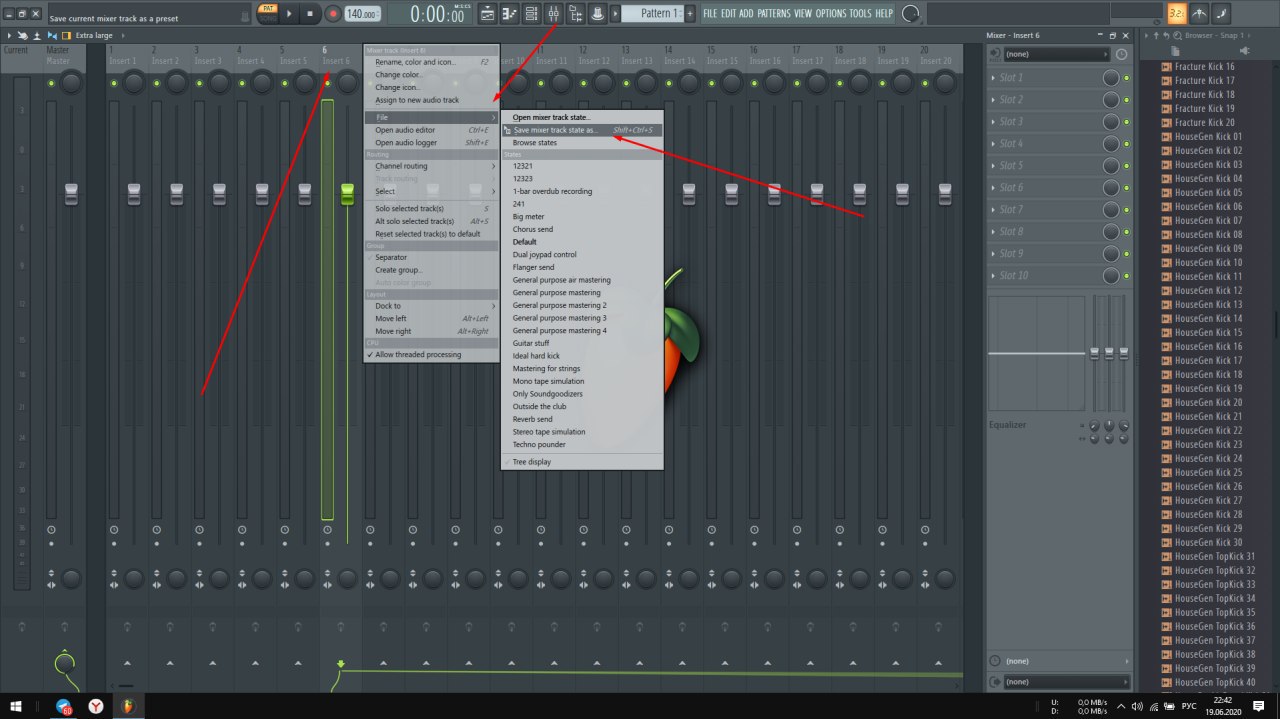Open the EDIT menu
Image resolution: width=1280 pixels, height=719 pixels.
coord(729,13)
